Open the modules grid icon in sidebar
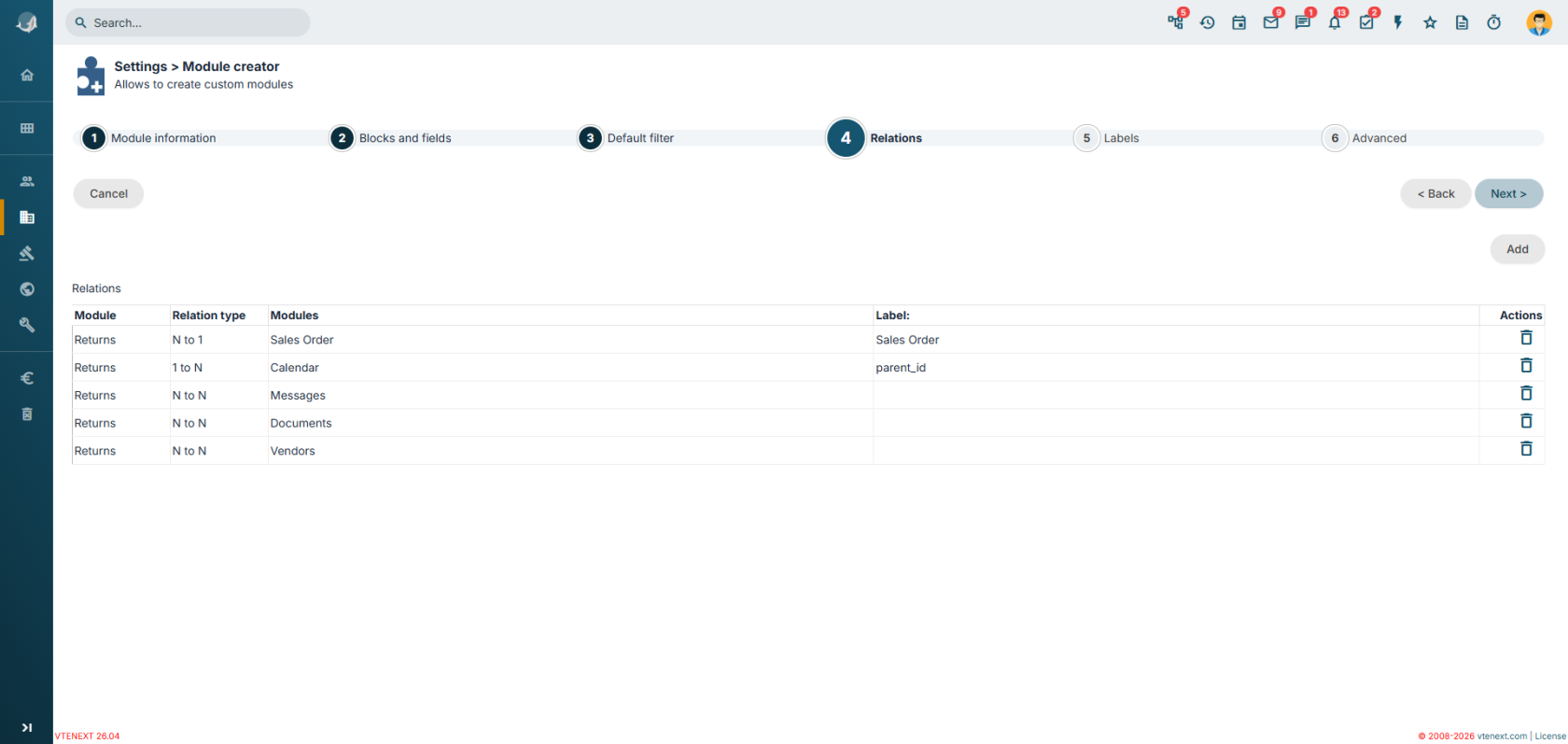Screen dimensions: 1568x744 [x=27, y=128]
